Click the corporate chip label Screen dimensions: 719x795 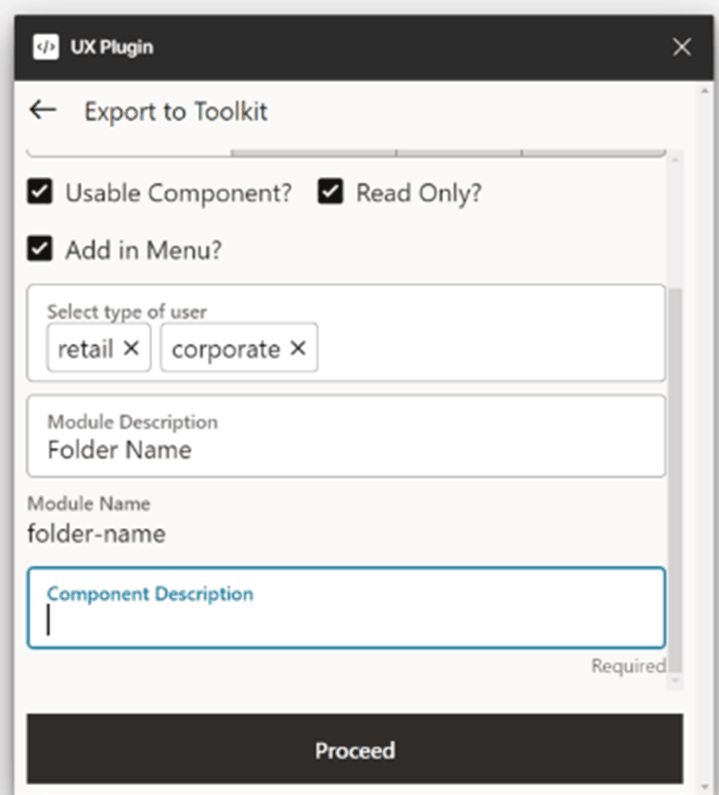point(225,349)
